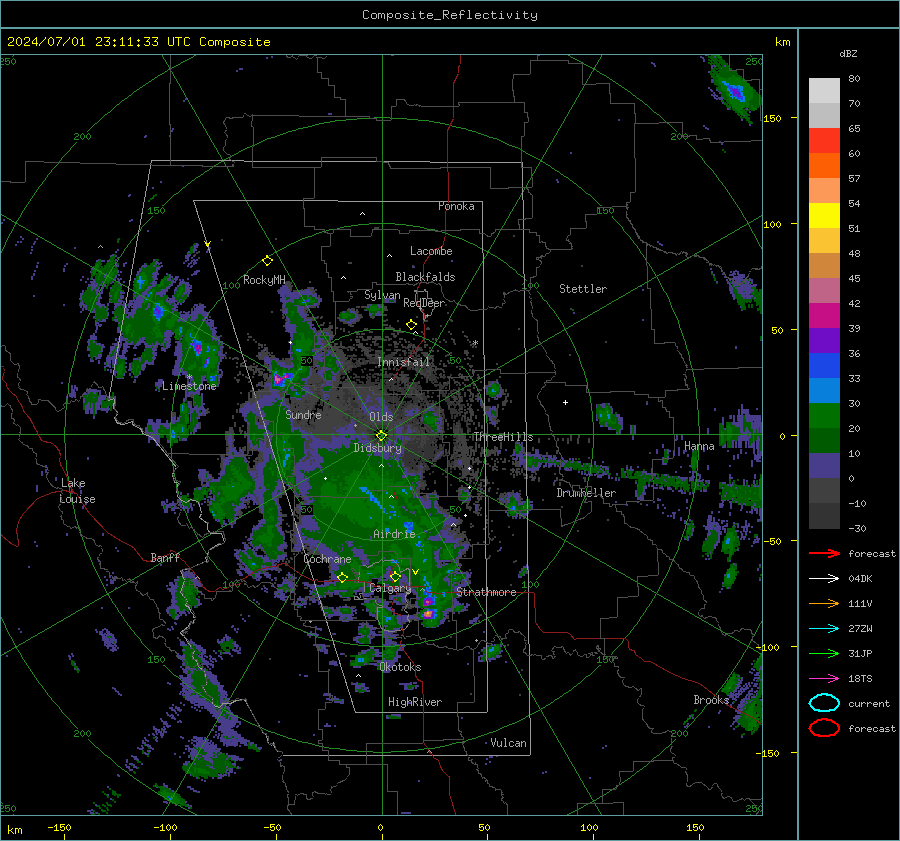Click radar center diamond marker above Didsbury
Viewport: 900px width, 841px height.
(381, 435)
